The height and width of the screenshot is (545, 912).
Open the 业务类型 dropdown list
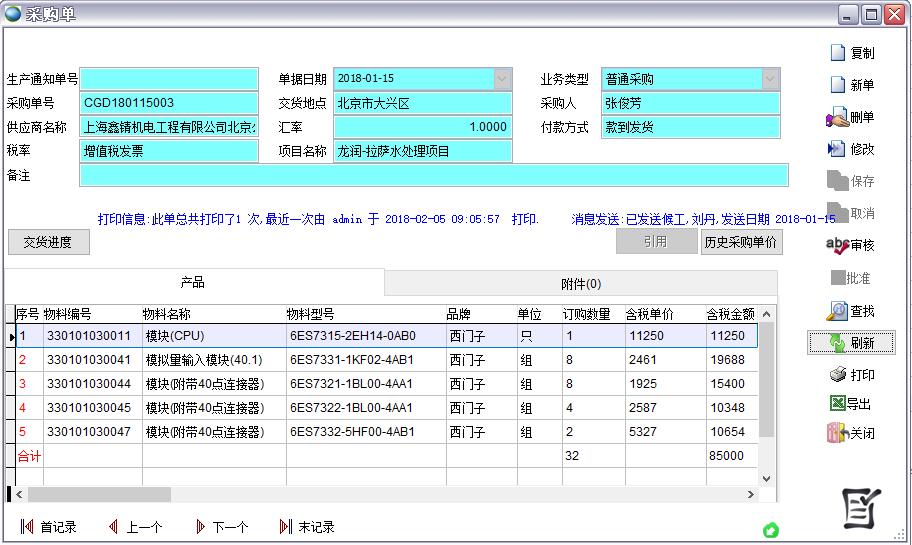pos(769,79)
